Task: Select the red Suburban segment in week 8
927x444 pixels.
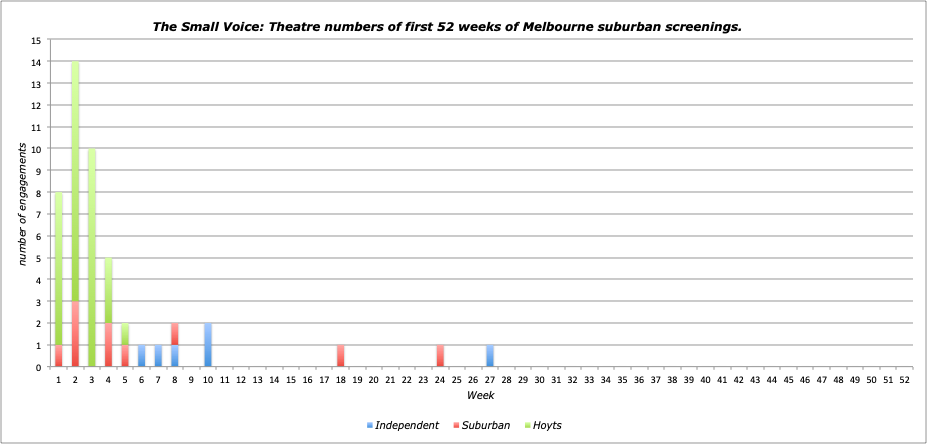Action: coord(174,334)
